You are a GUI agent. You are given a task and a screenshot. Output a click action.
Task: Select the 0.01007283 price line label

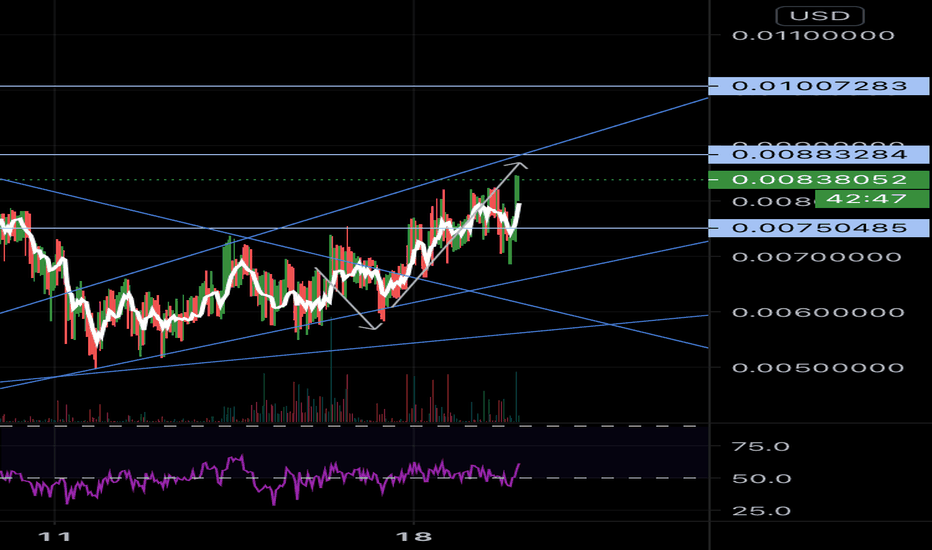pyautogui.click(x=818, y=86)
